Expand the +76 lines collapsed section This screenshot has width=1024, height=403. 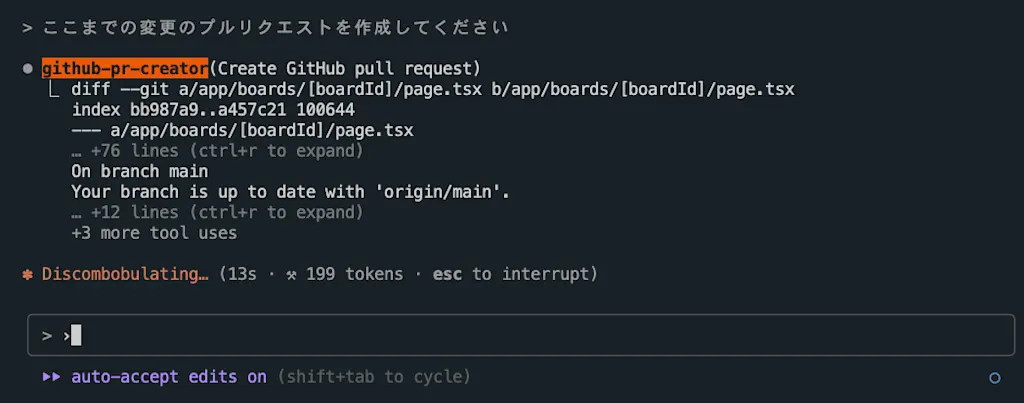pos(217,151)
